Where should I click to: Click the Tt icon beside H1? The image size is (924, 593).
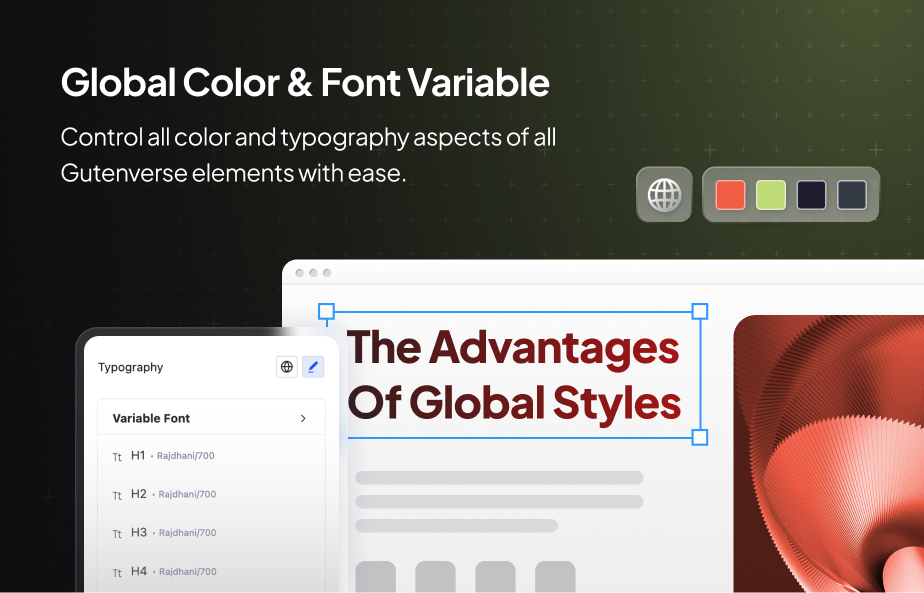[x=117, y=457]
